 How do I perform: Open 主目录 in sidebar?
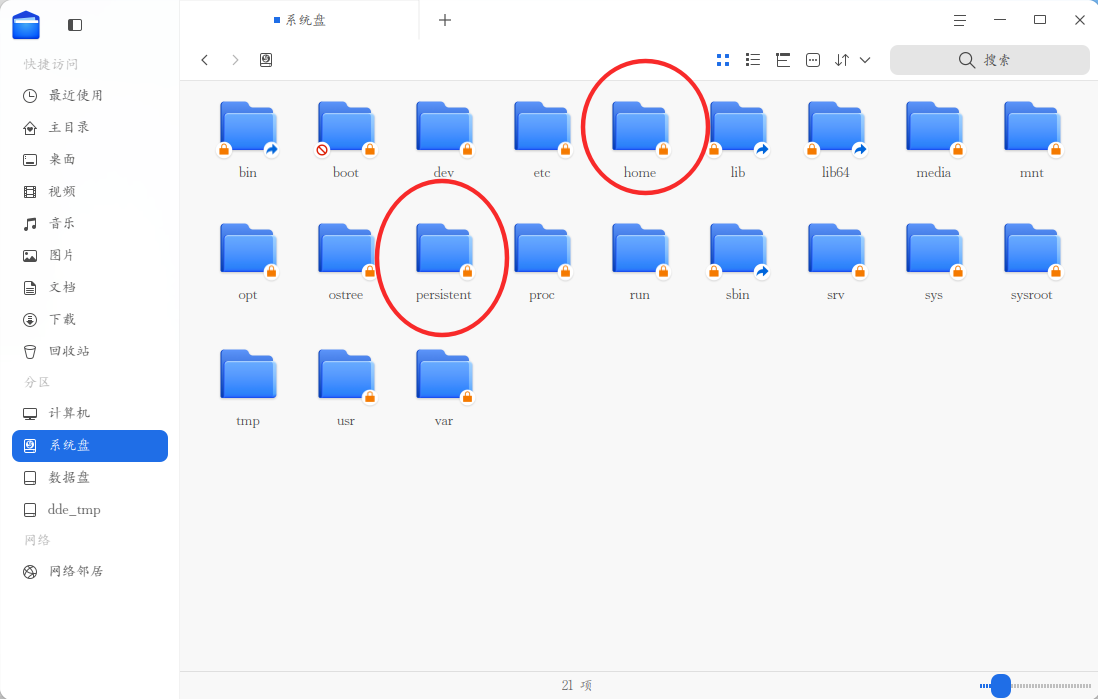[90, 127]
